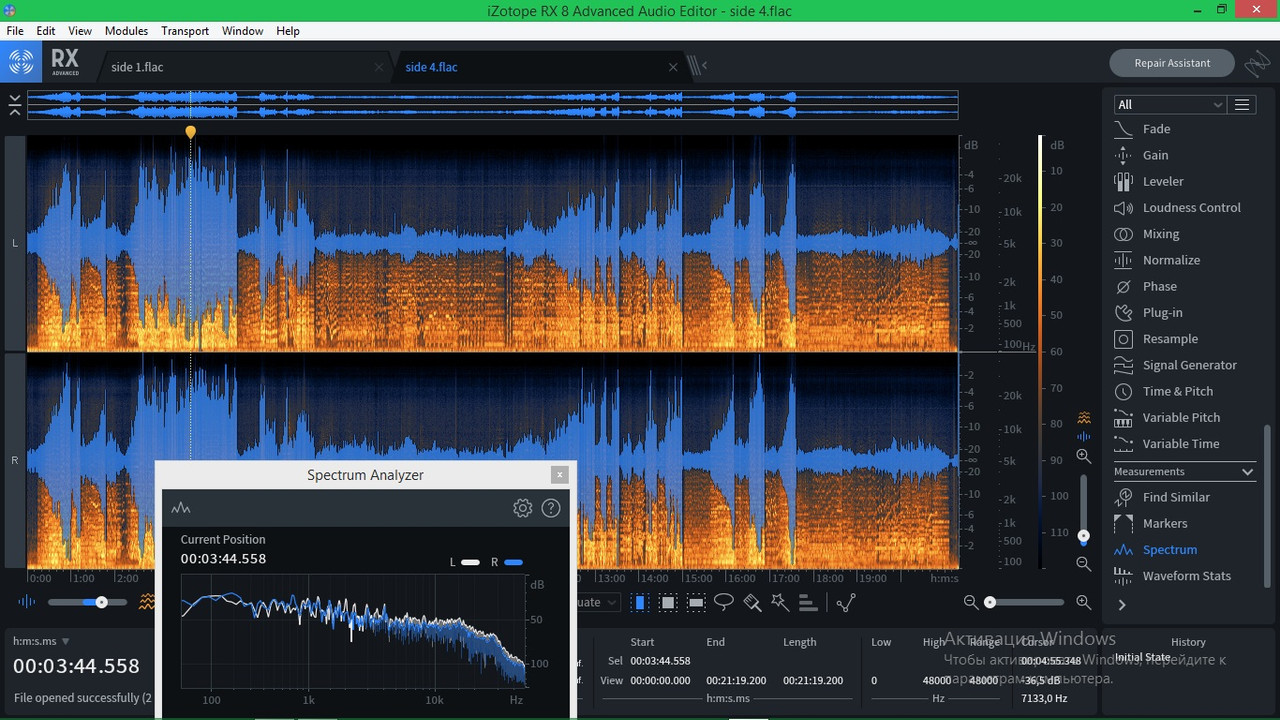Image resolution: width=1280 pixels, height=720 pixels.
Task: Toggle the instant process tool
Action: (x=846, y=602)
